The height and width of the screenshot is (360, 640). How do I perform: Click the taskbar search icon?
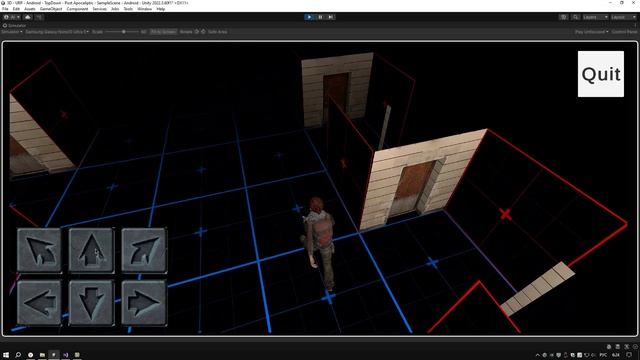coord(18,355)
